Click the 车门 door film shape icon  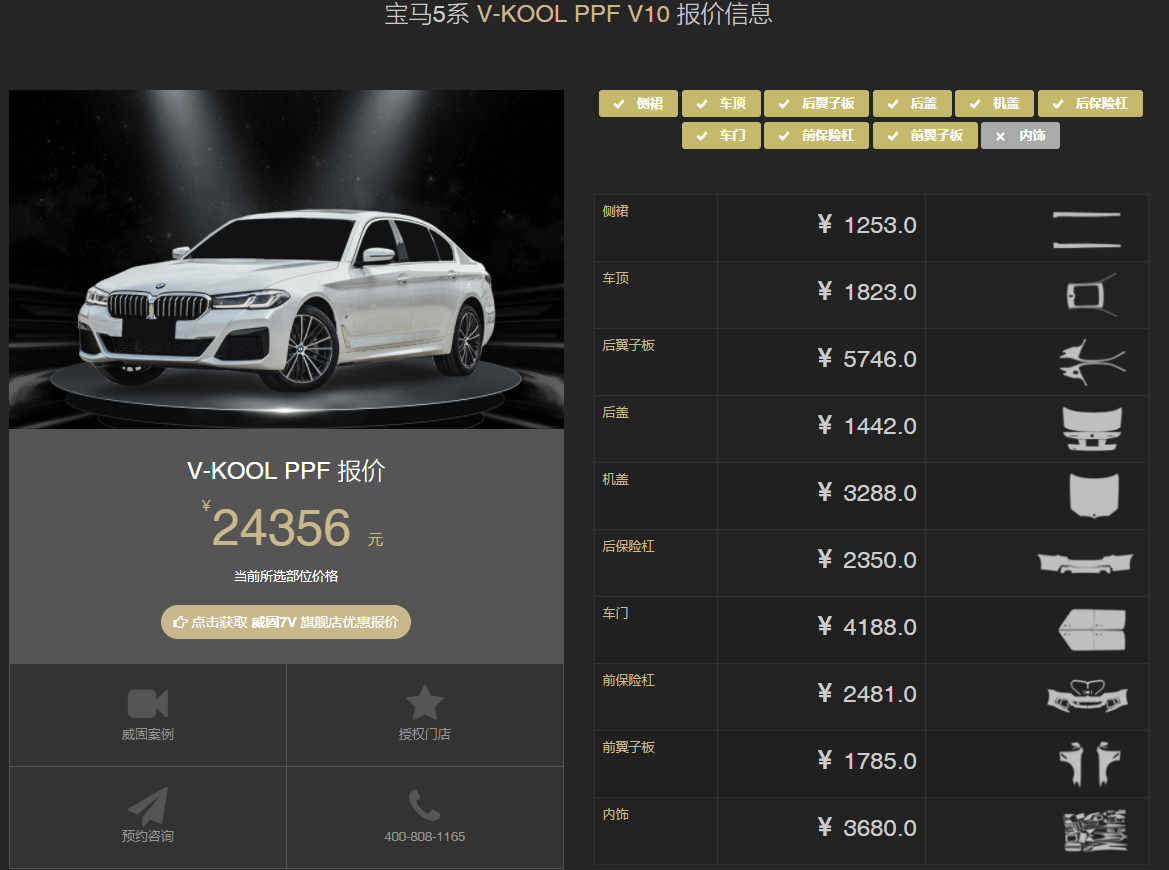pos(1092,628)
